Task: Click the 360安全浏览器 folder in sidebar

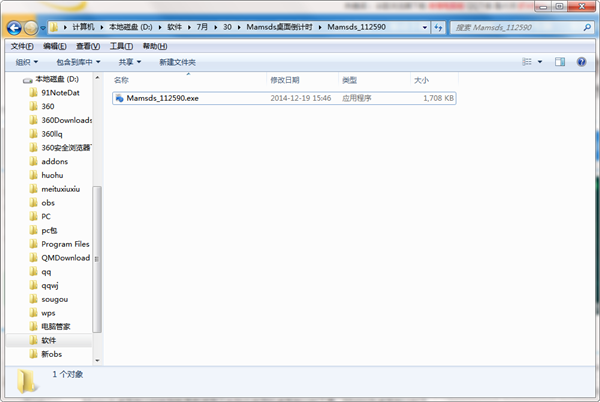Action: point(66,148)
